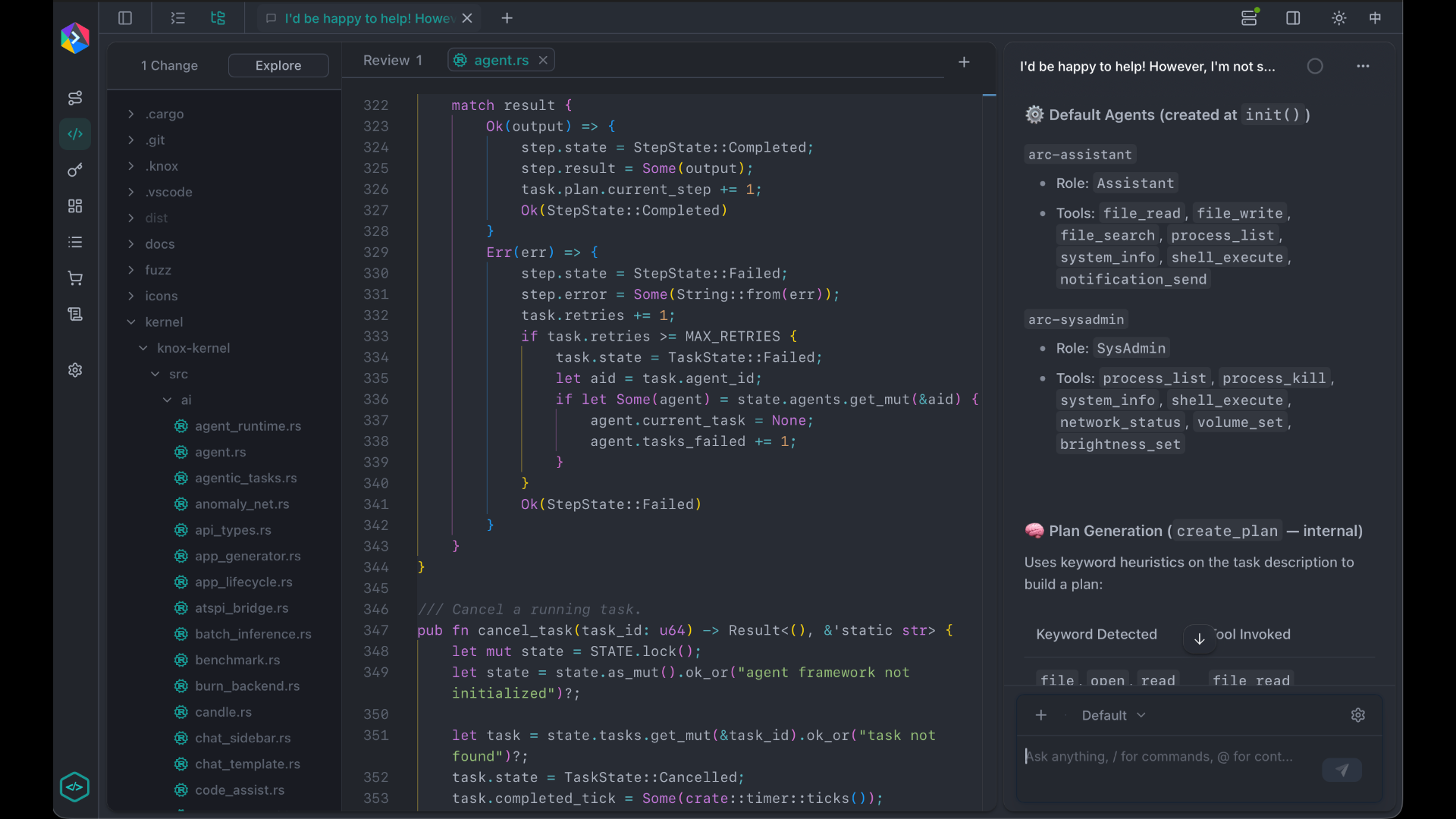
Task: Click the app logo icon
Action: click(x=75, y=38)
